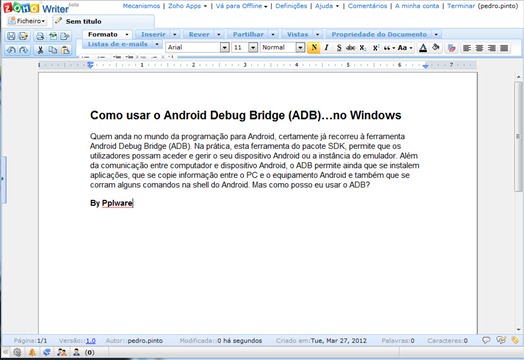Open the background fill color bucket
Viewport: 524px width, 360px height.
click(x=435, y=48)
